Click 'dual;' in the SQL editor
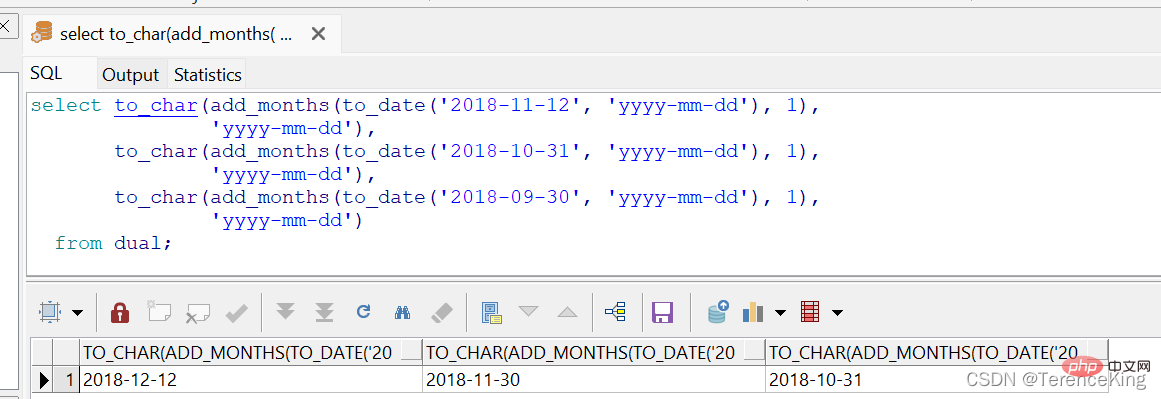The image size is (1161, 399). tap(143, 243)
